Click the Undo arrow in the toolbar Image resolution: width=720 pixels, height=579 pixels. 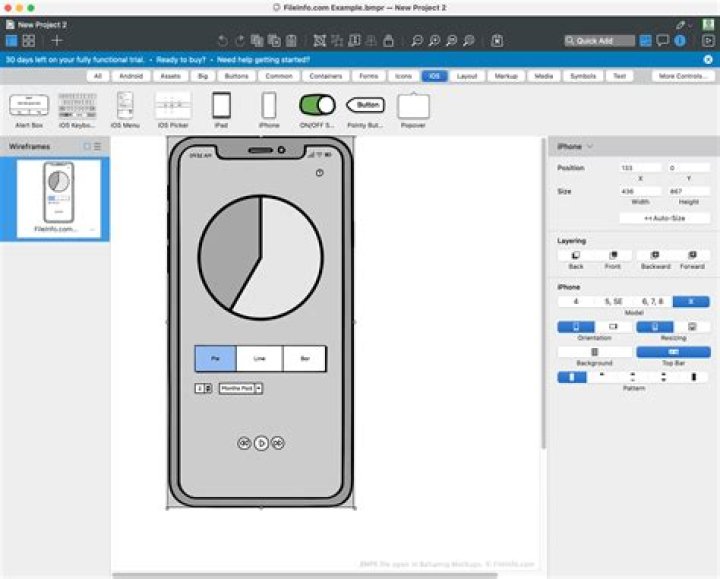222,41
